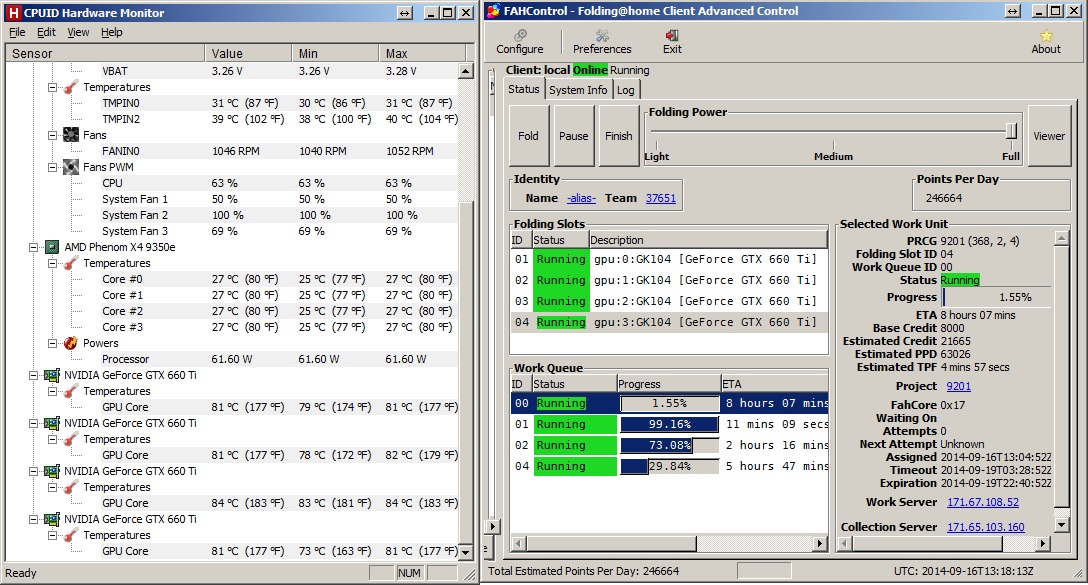Collapse the third NVIDIA GeForce GTX 660 Ti node

[33, 471]
